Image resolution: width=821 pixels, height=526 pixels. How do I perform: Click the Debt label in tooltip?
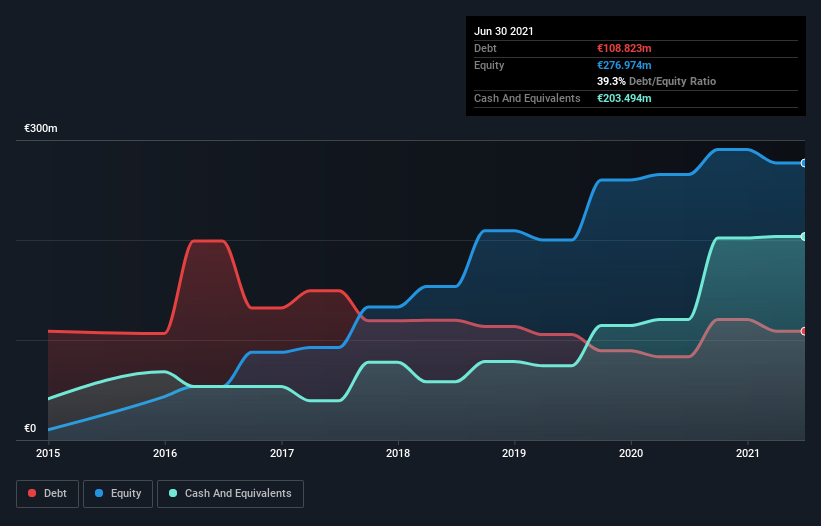point(485,48)
